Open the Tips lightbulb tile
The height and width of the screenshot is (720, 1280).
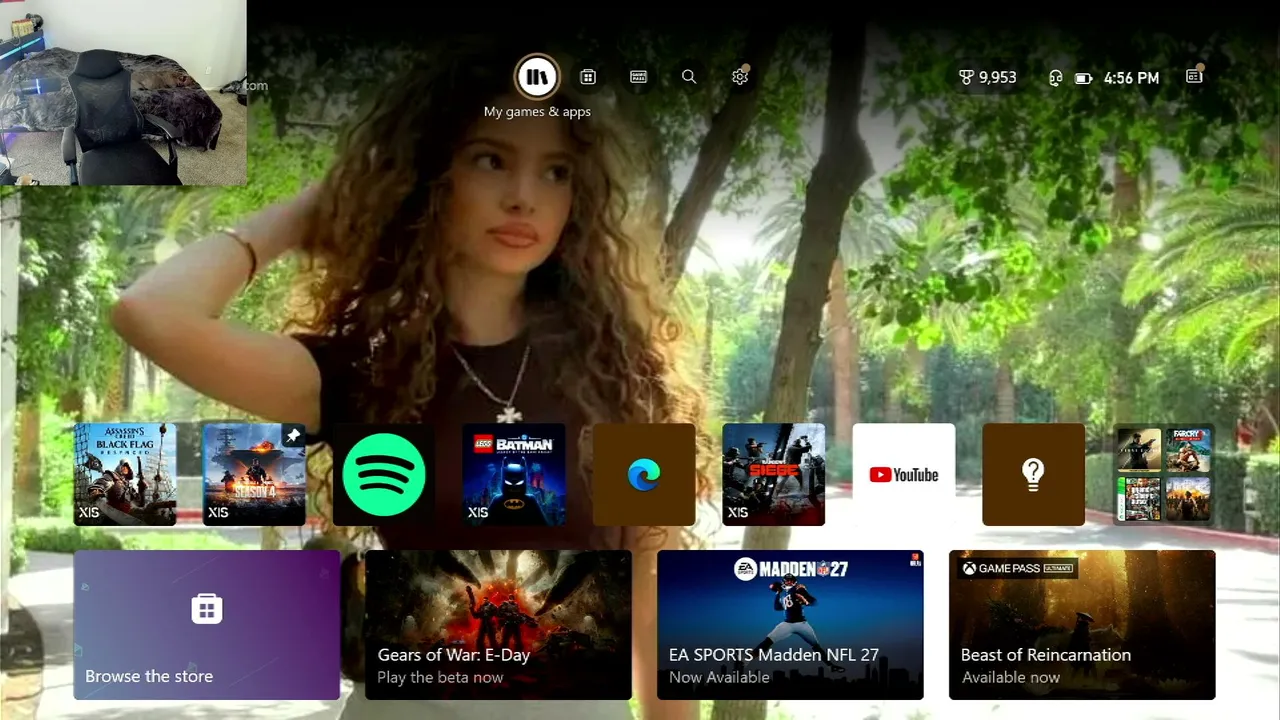(1034, 474)
